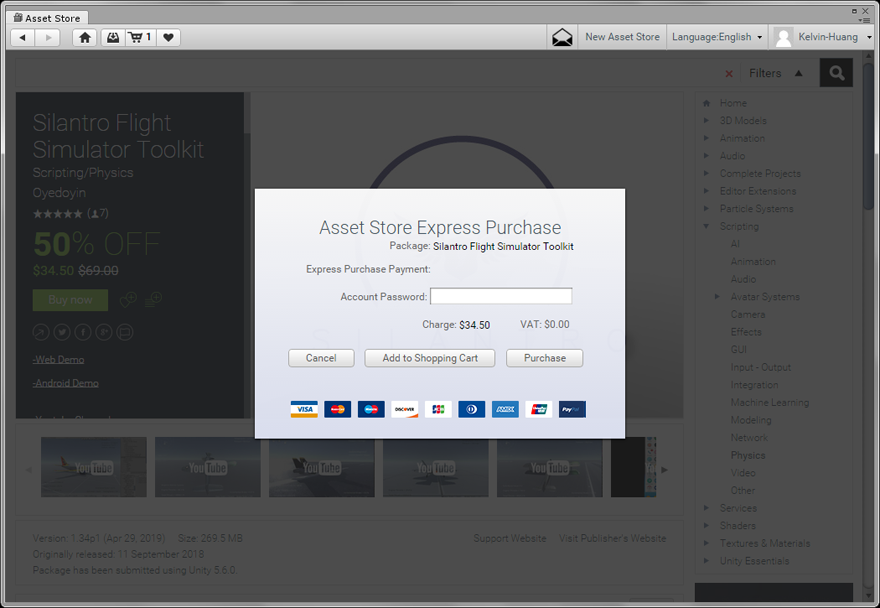
Task: Click New Asset Store button
Action: point(622,37)
